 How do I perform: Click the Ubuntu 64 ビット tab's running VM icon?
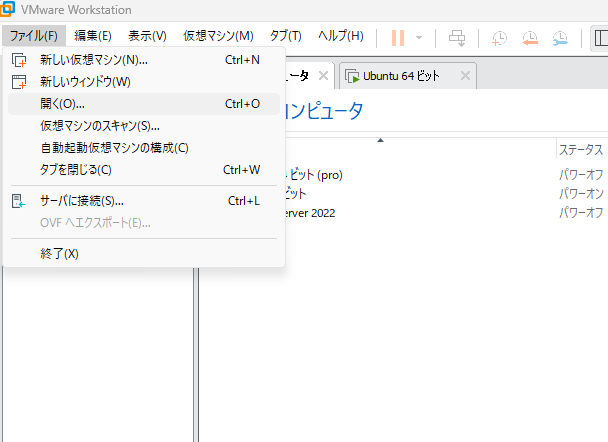352,76
